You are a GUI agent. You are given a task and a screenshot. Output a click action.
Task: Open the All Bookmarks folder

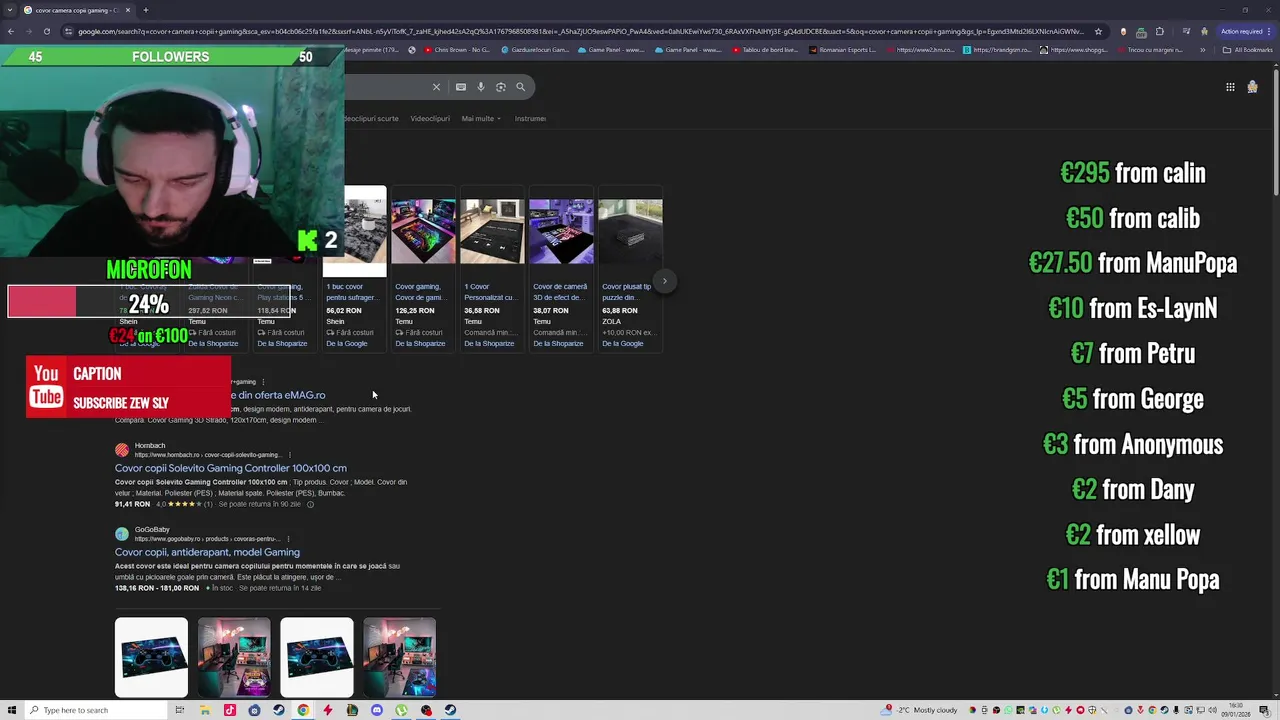coord(1248,50)
